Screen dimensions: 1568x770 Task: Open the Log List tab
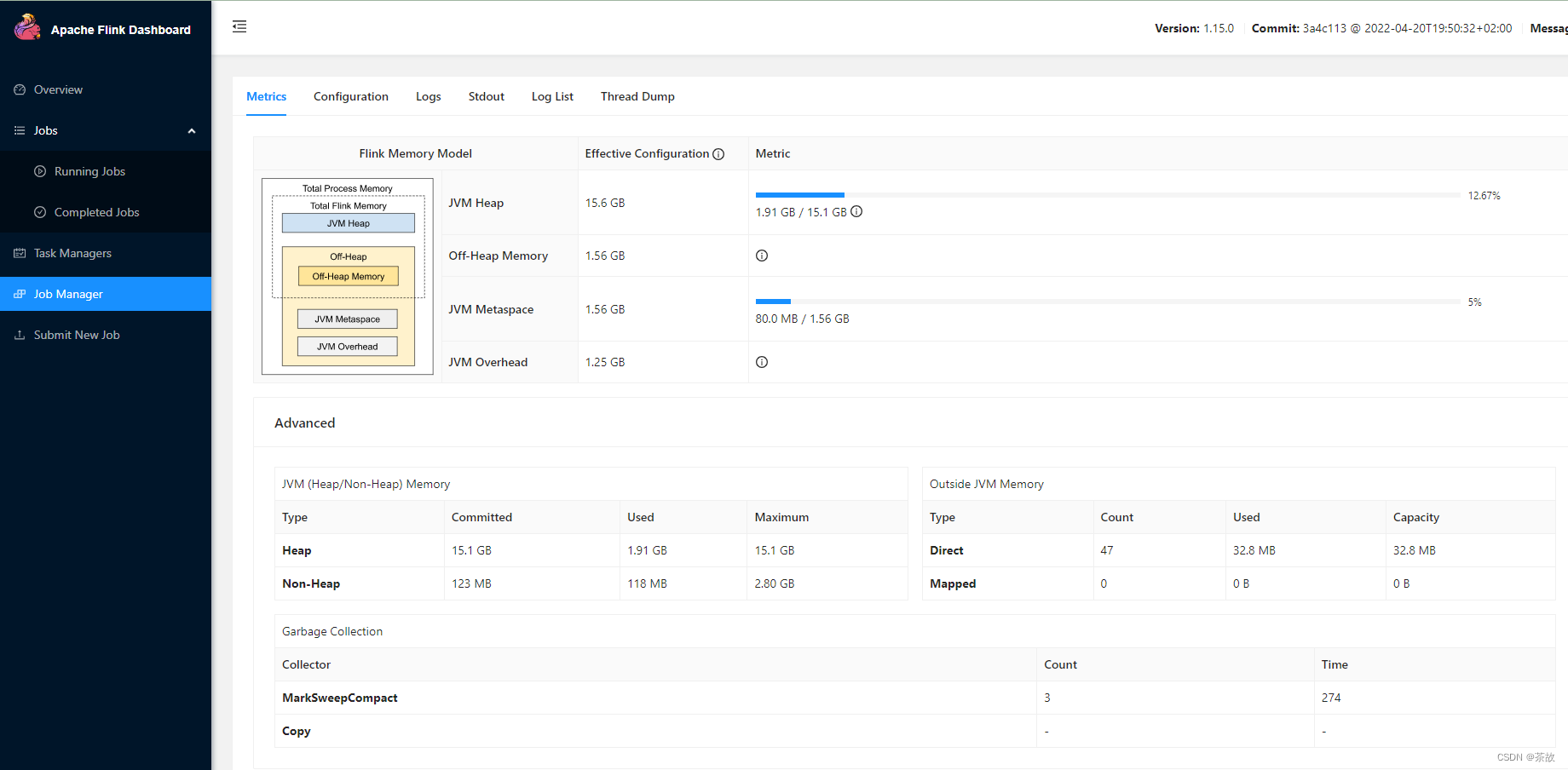click(552, 96)
